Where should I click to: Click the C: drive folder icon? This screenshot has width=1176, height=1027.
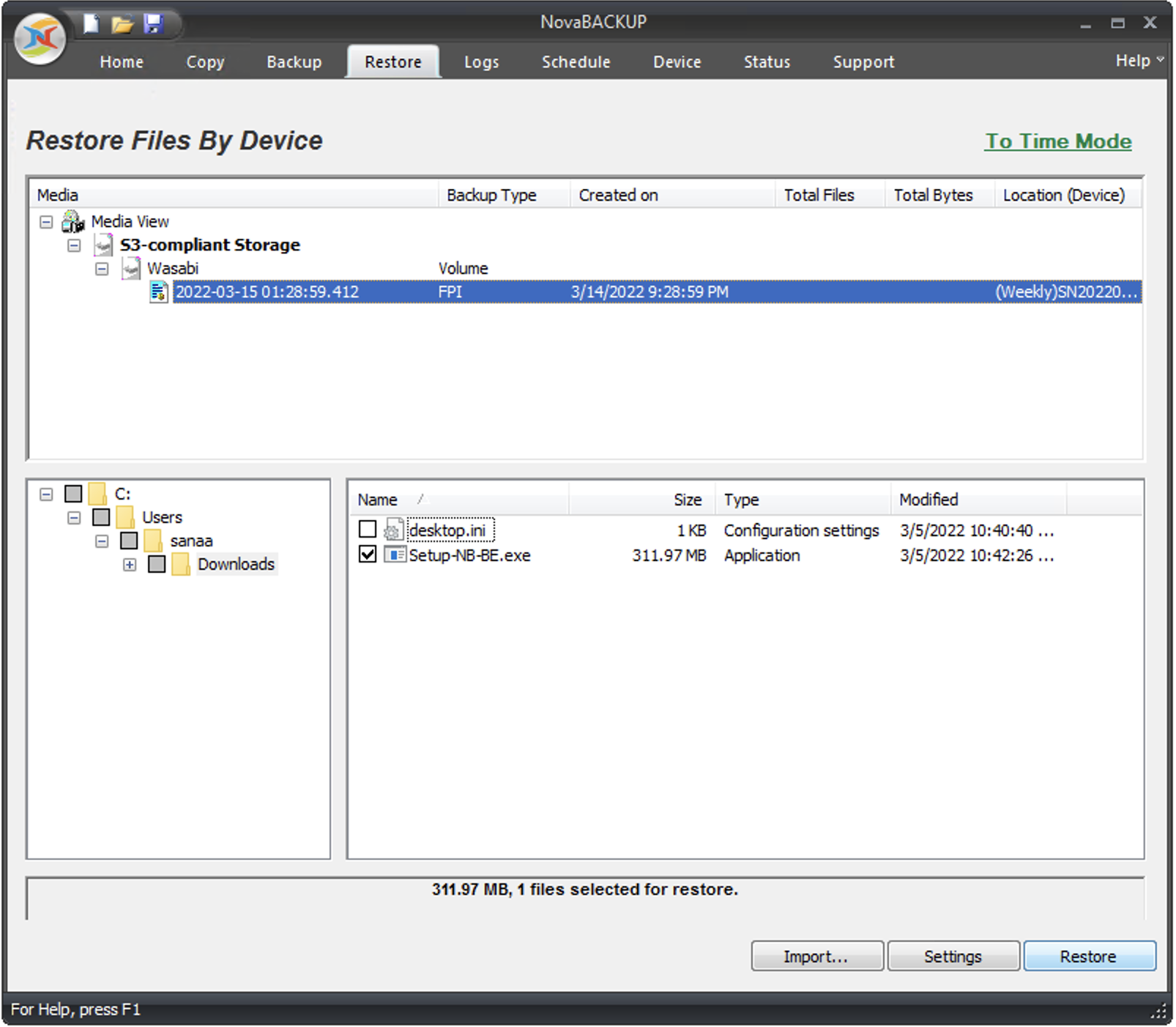tap(97, 494)
